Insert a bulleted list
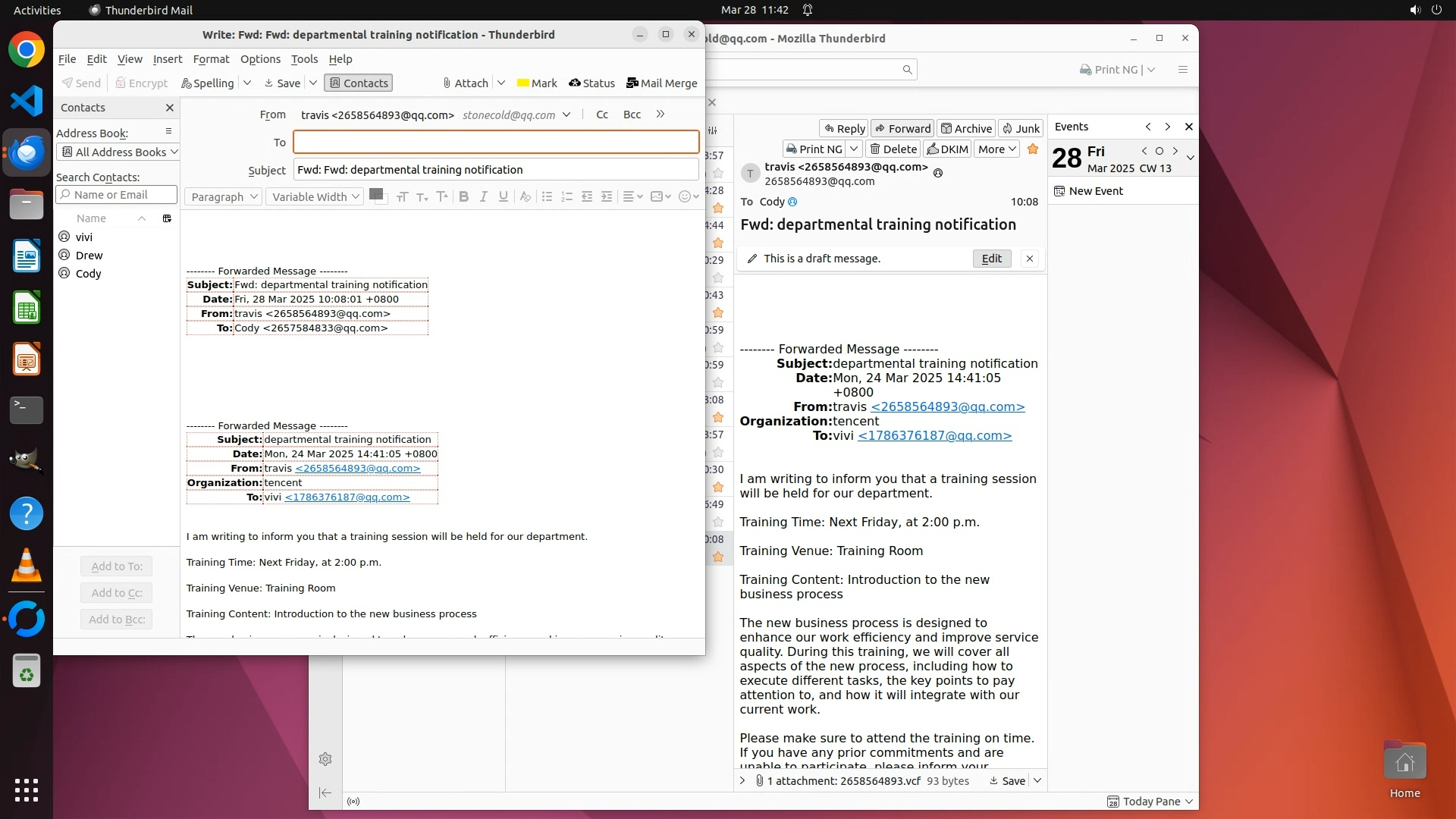Image resolution: width=1456 pixels, height=819 pixels. [x=547, y=196]
